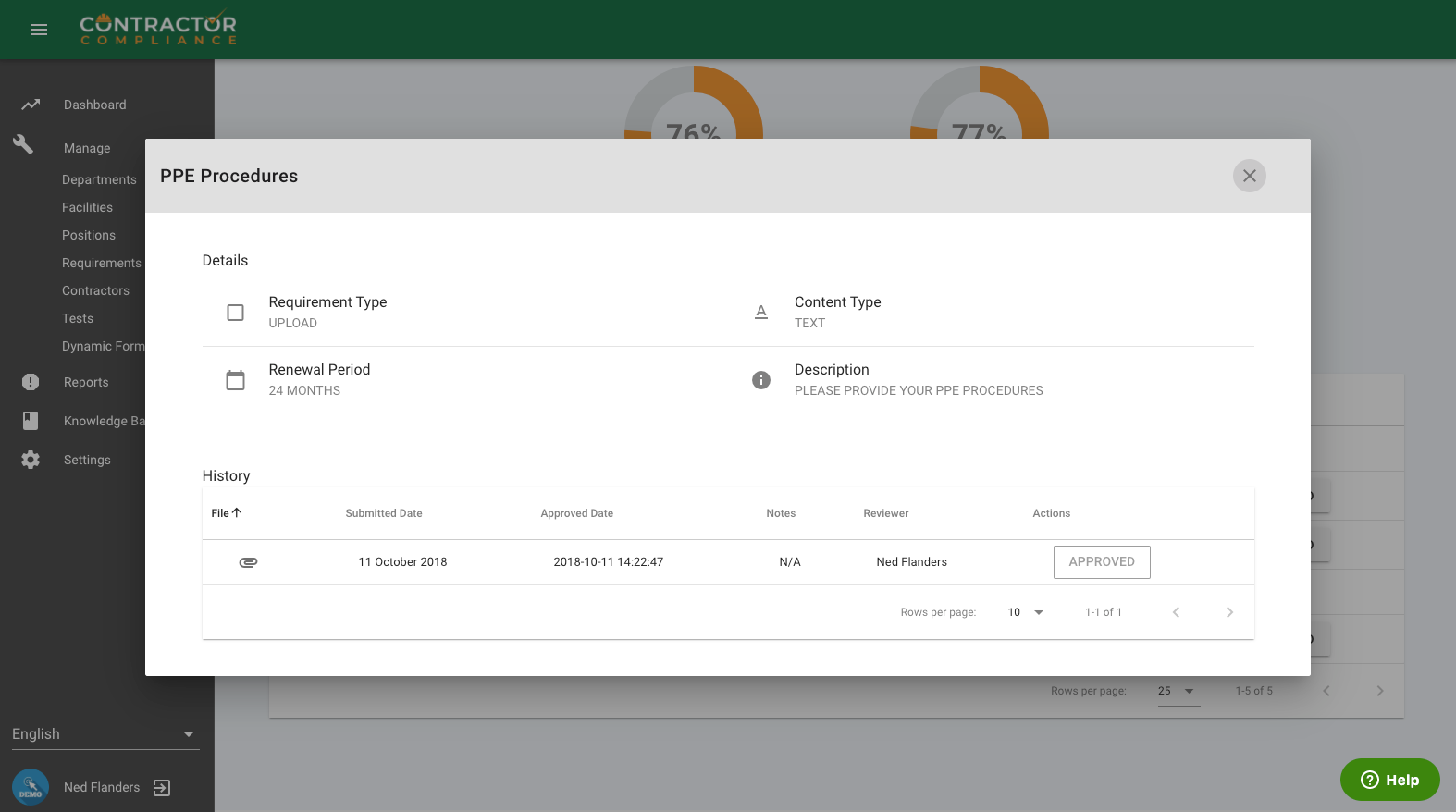Click the PPE Procedures dialog title
The height and width of the screenshot is (812, 1456).
(229, 176)
